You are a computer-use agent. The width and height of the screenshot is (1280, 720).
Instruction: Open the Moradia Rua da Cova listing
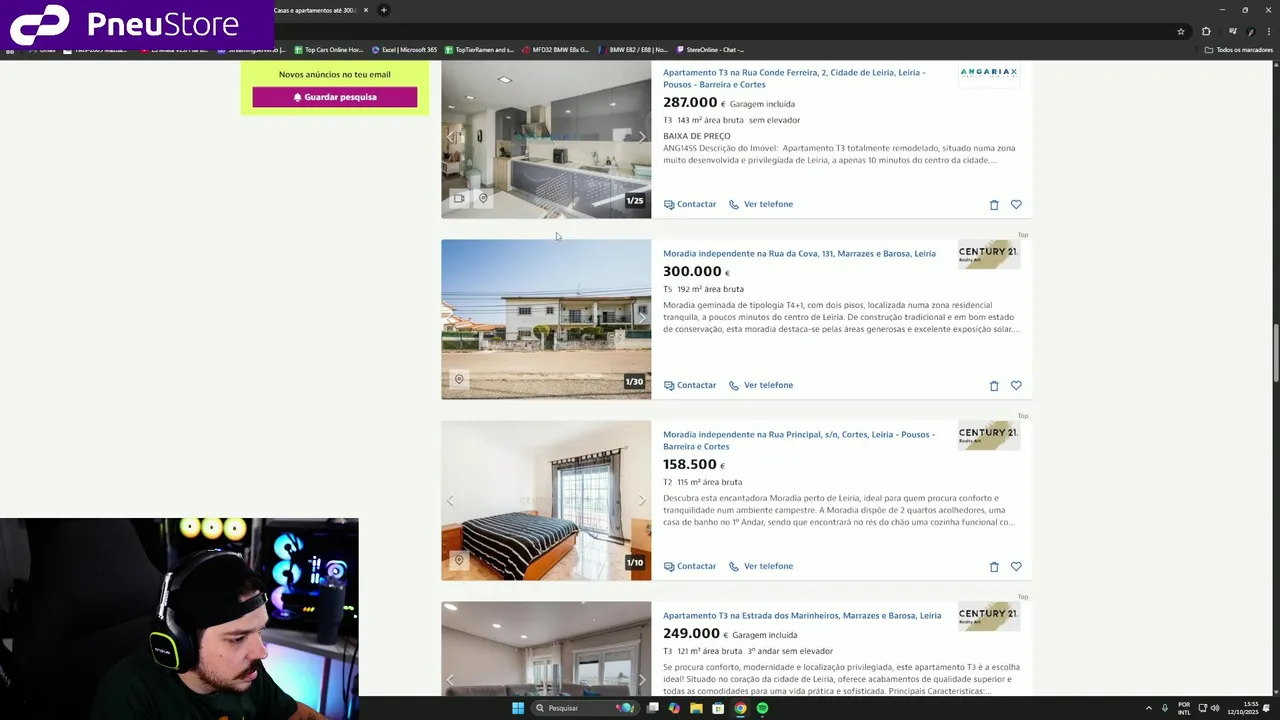point(799,254)
